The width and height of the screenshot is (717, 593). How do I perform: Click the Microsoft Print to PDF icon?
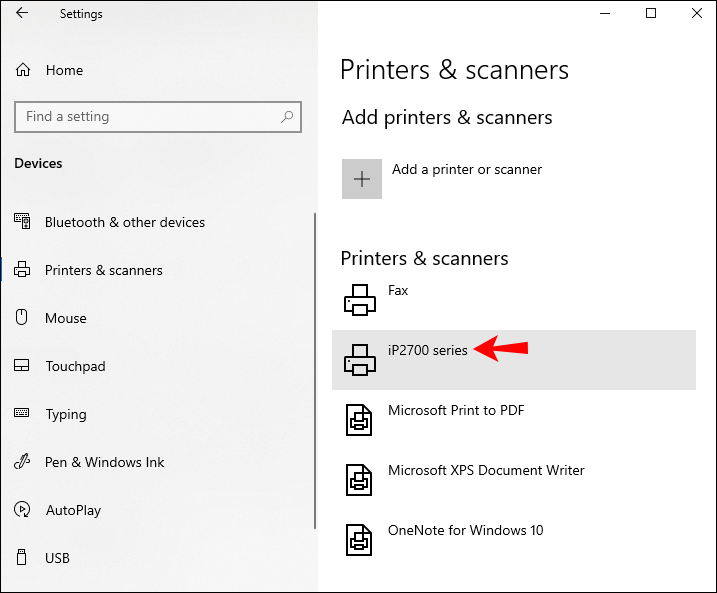[360, 419]
